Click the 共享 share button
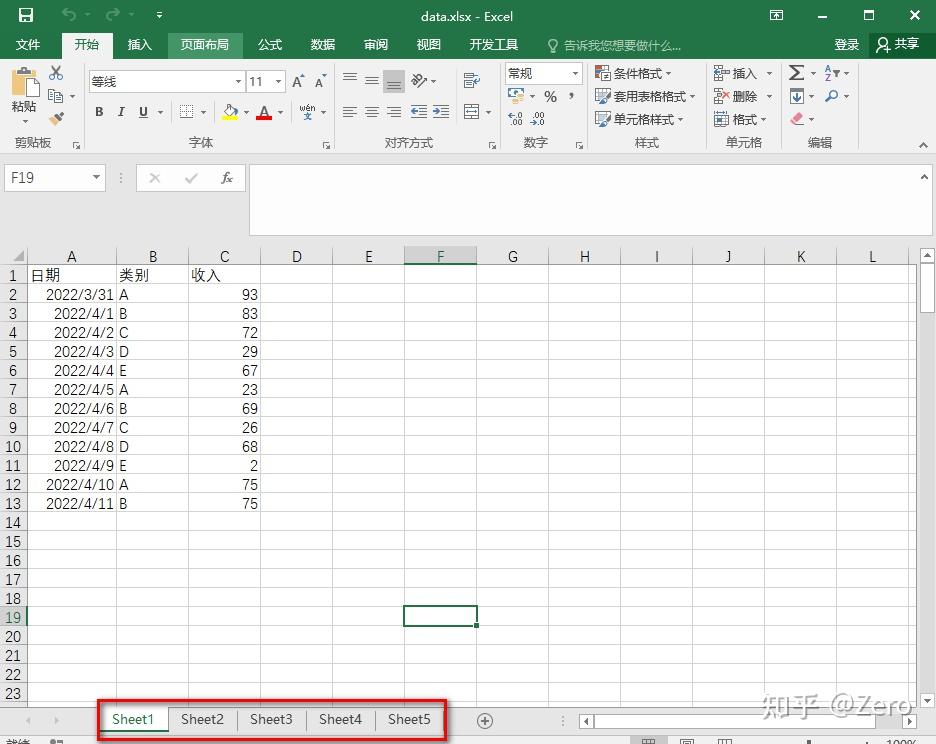Viewport: 936px width, 744px height. click(898, 45)
